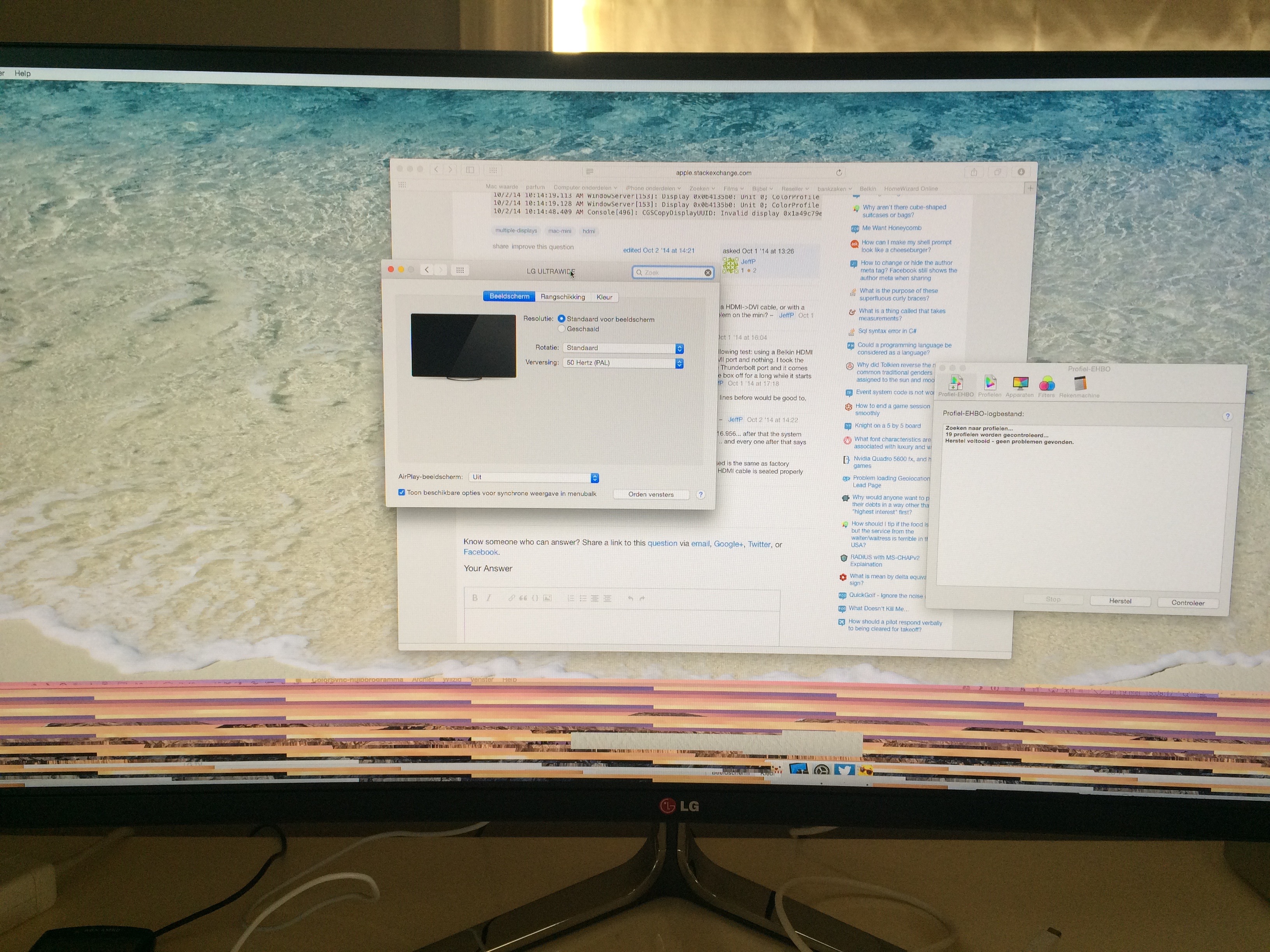This screenshot has height=952, width=1270.
Task: Open Twitter icon in the Dock
Action: 844,770
